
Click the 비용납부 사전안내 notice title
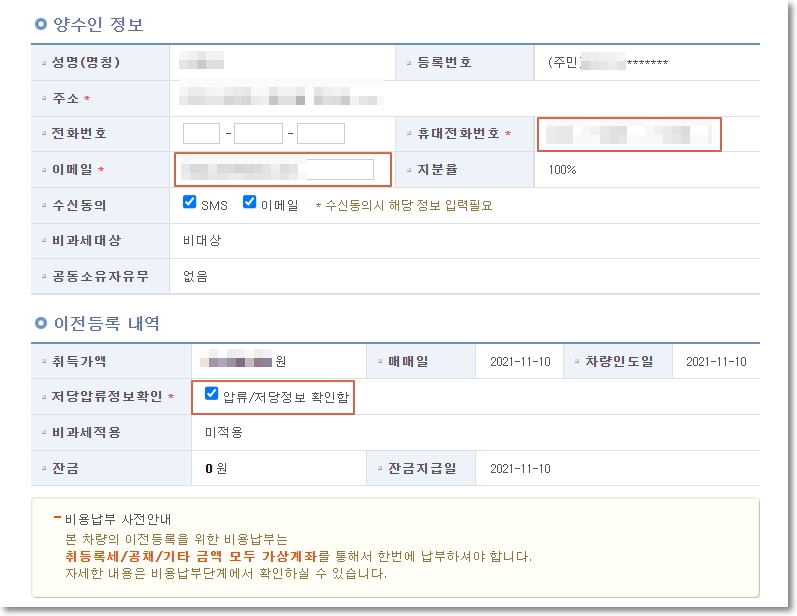click(x=118, y=519)
